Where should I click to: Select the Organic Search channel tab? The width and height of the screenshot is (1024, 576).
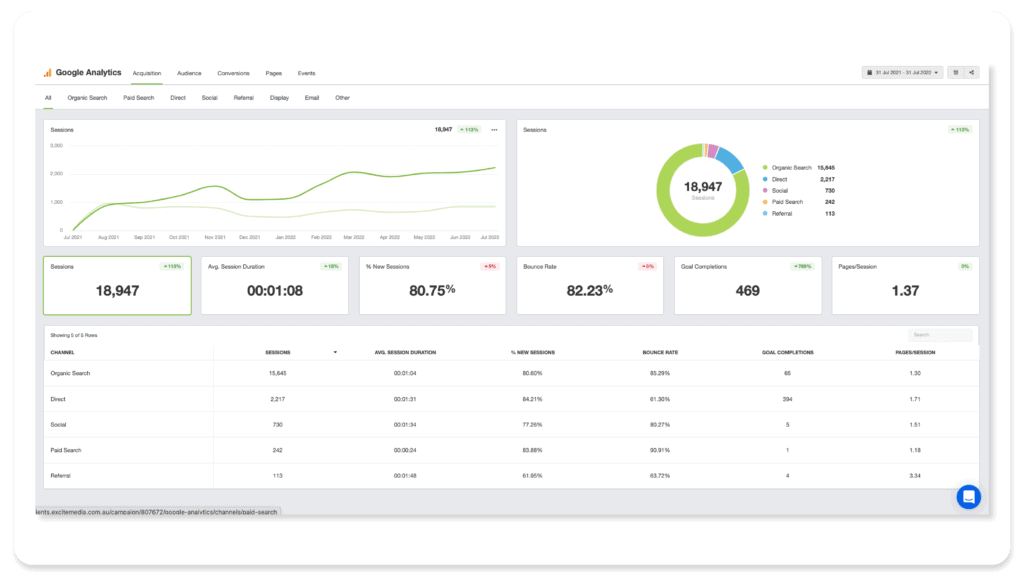87,98
